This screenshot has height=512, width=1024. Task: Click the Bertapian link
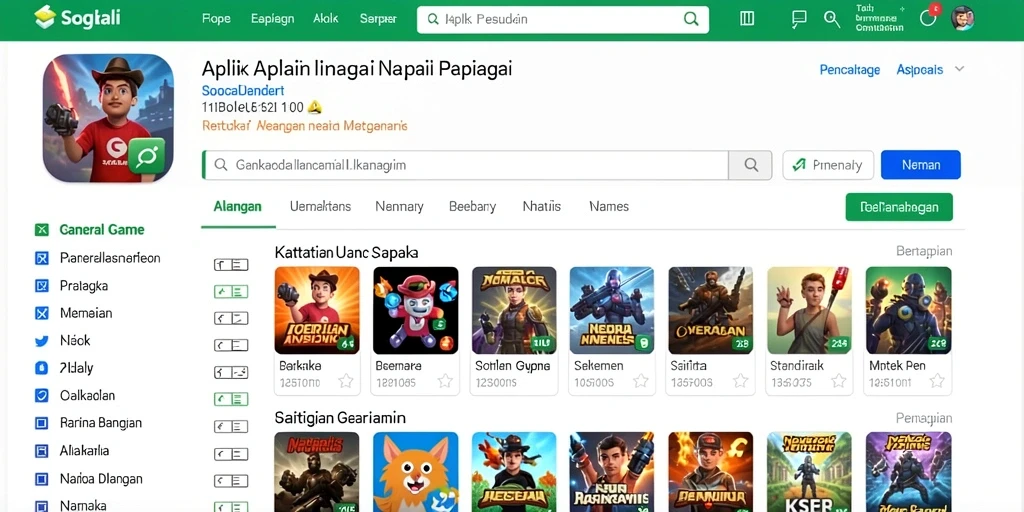click(924, 251)
